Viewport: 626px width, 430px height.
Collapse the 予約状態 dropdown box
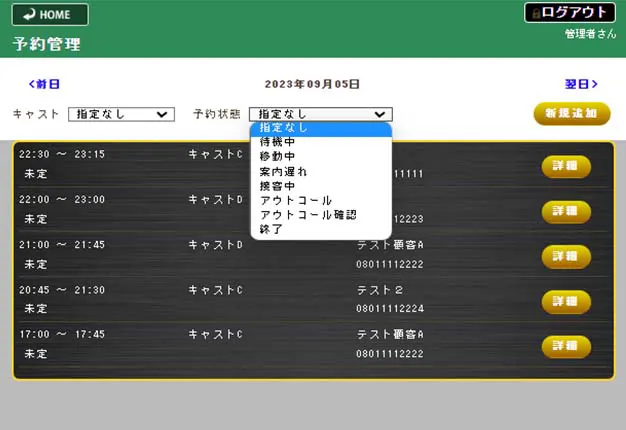click(321, 114)
